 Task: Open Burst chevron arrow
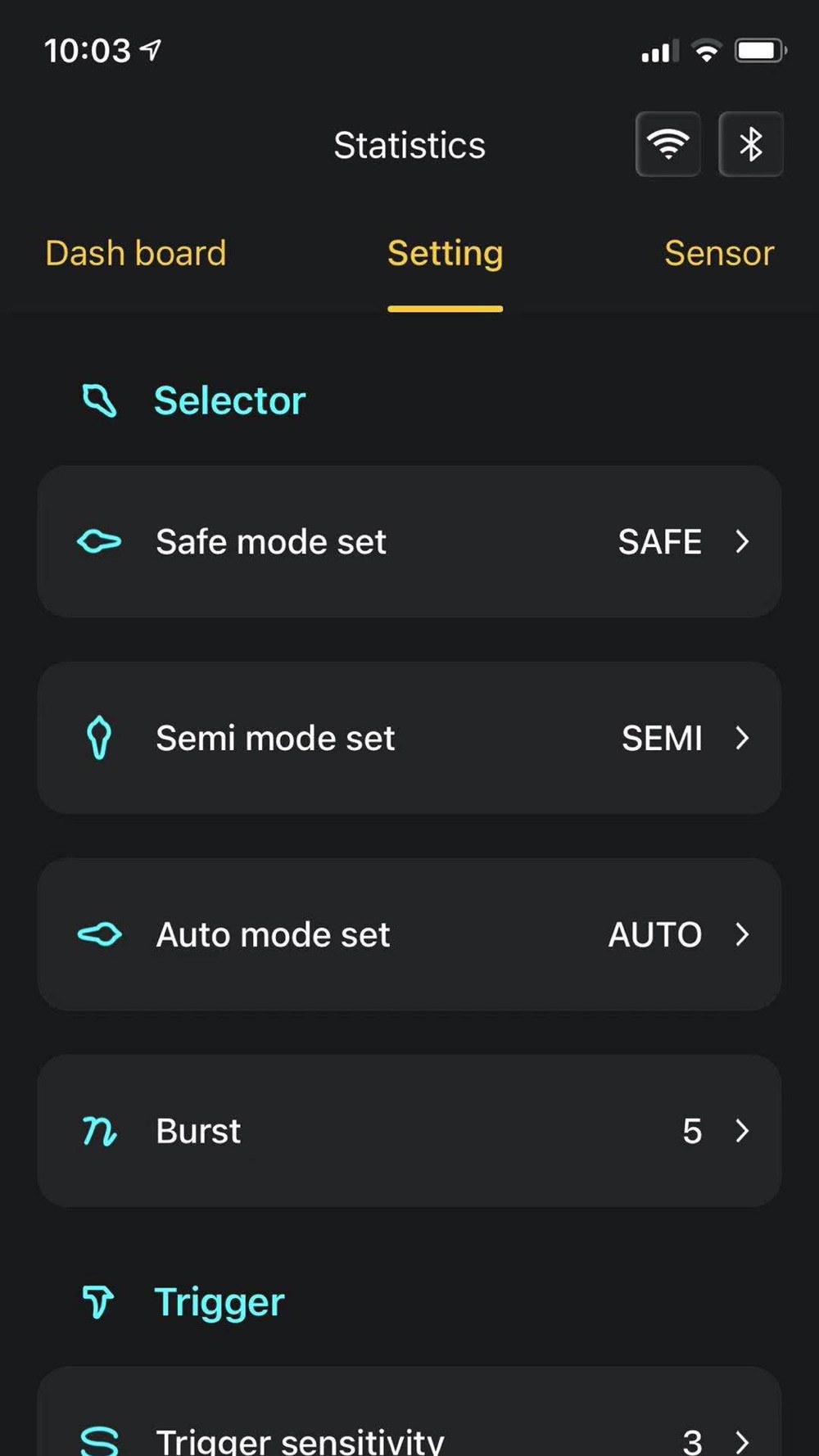(x=742, y=1131)
